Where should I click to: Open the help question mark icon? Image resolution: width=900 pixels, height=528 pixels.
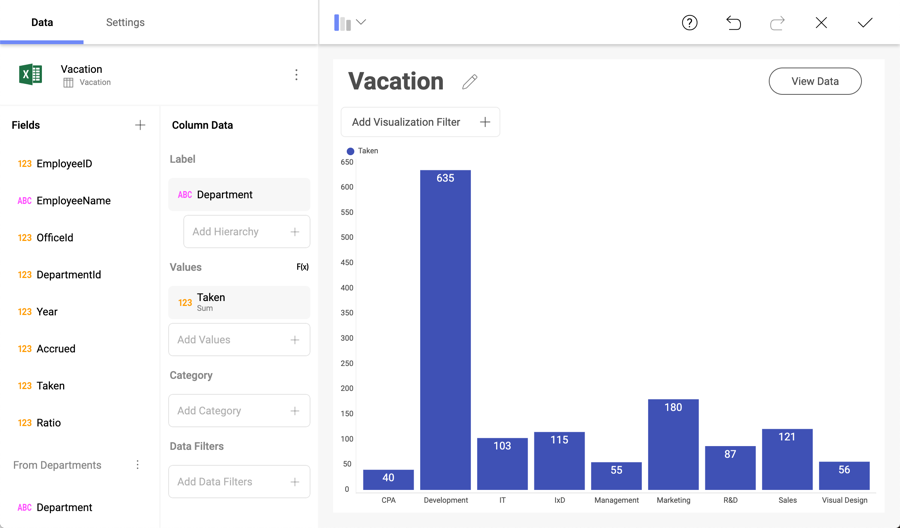[x=689, y=23]
